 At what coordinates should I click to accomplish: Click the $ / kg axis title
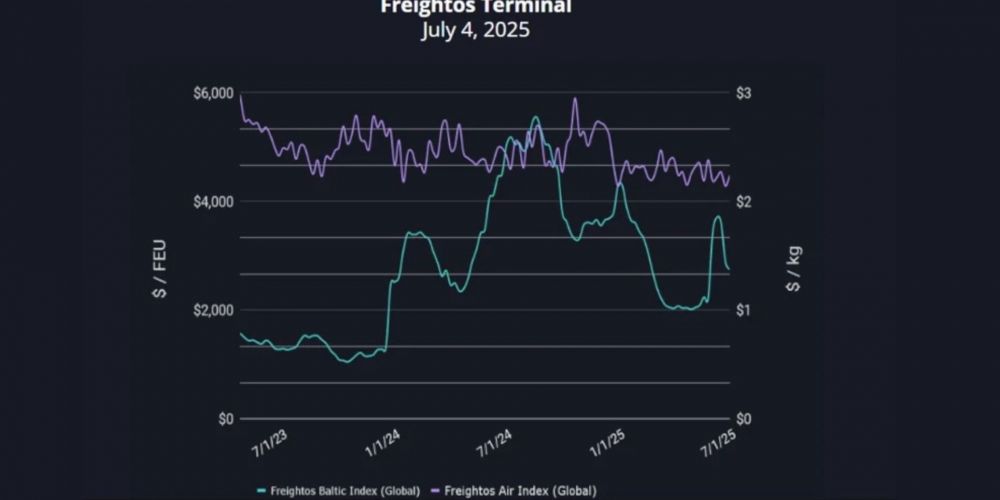[x=793, y=268]
